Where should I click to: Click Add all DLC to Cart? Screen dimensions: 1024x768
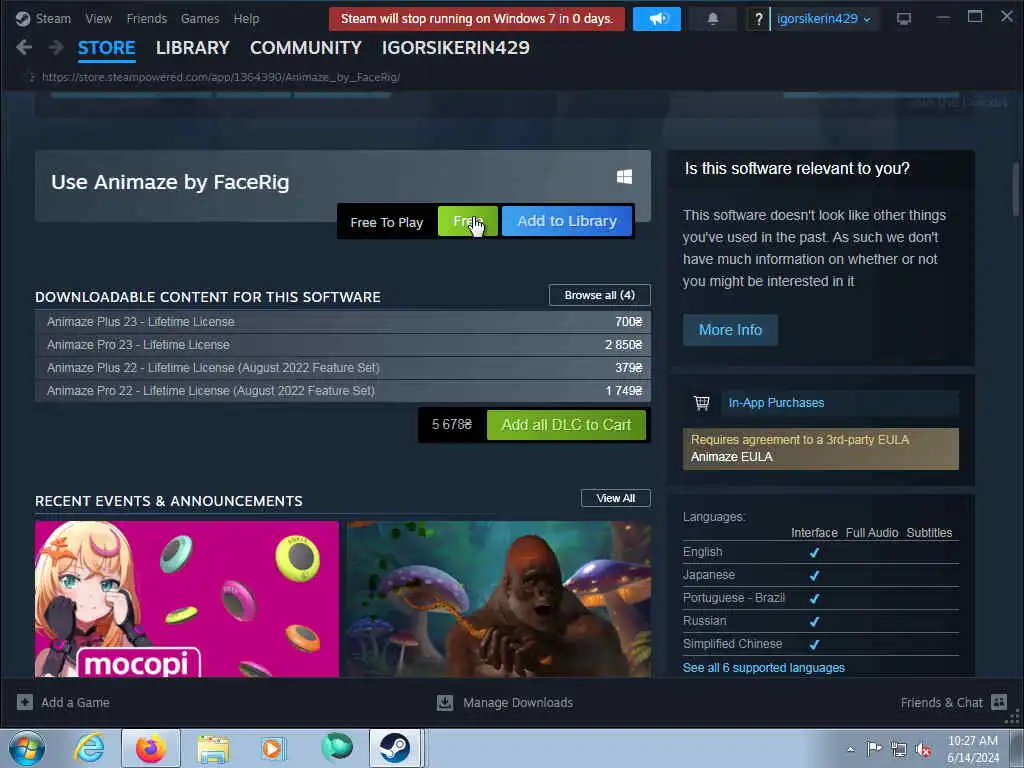tap(566, 424)
